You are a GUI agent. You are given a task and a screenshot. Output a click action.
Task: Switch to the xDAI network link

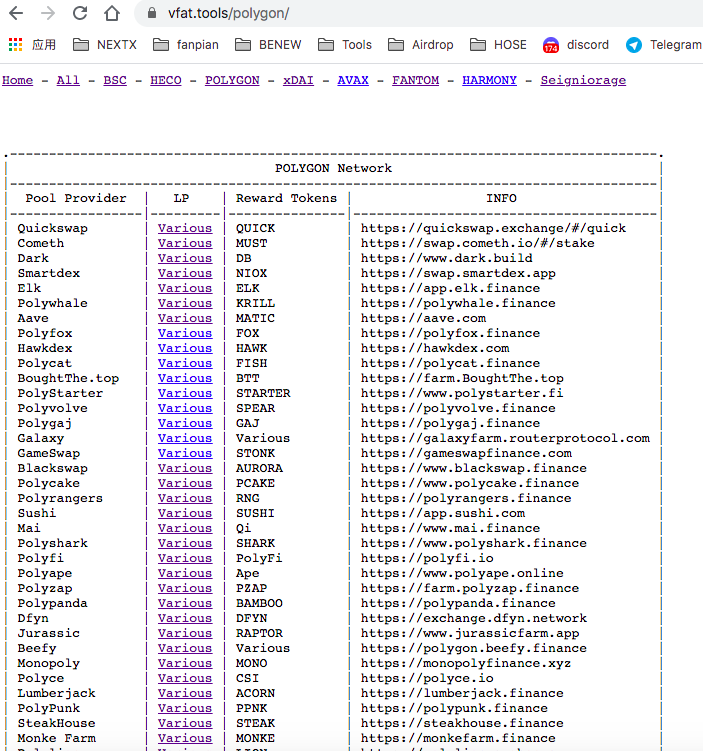coord(298,80)
